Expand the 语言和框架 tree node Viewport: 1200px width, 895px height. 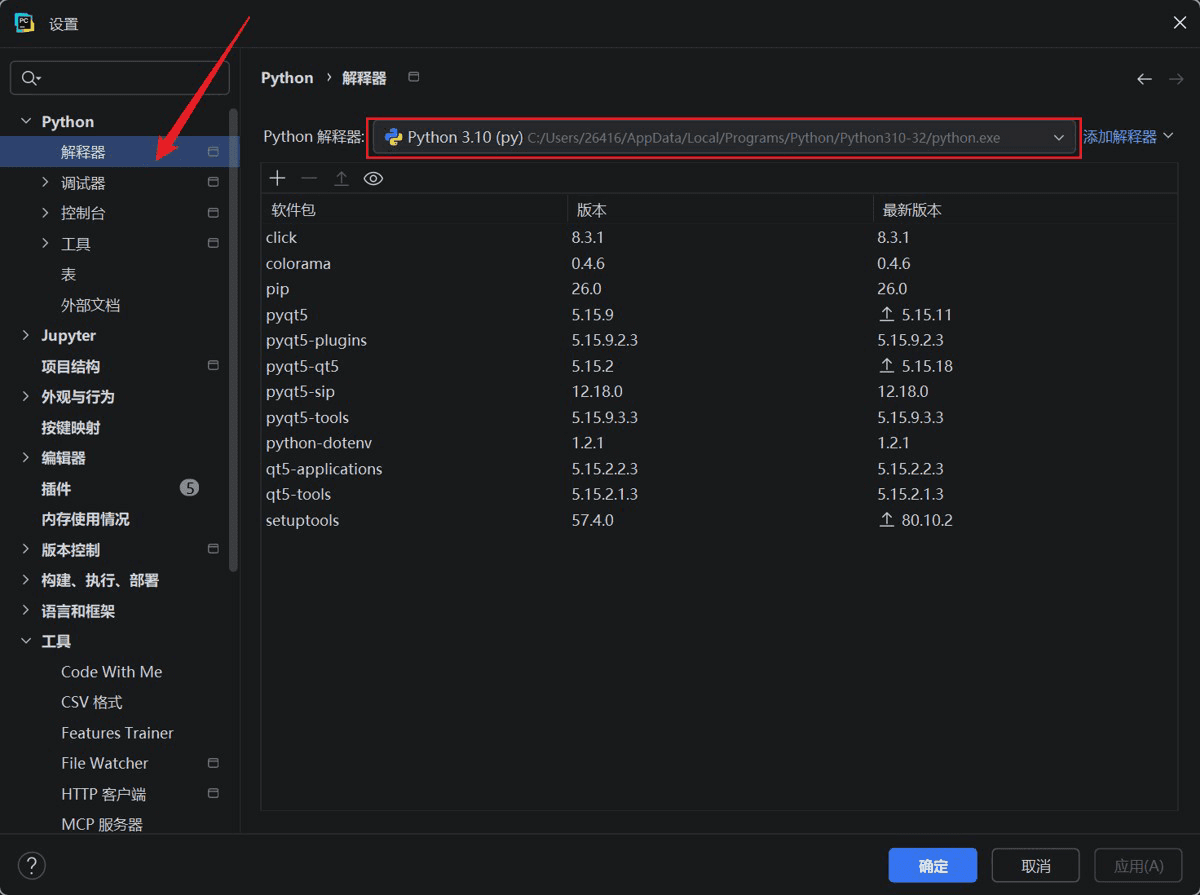(x=26, y=610)
